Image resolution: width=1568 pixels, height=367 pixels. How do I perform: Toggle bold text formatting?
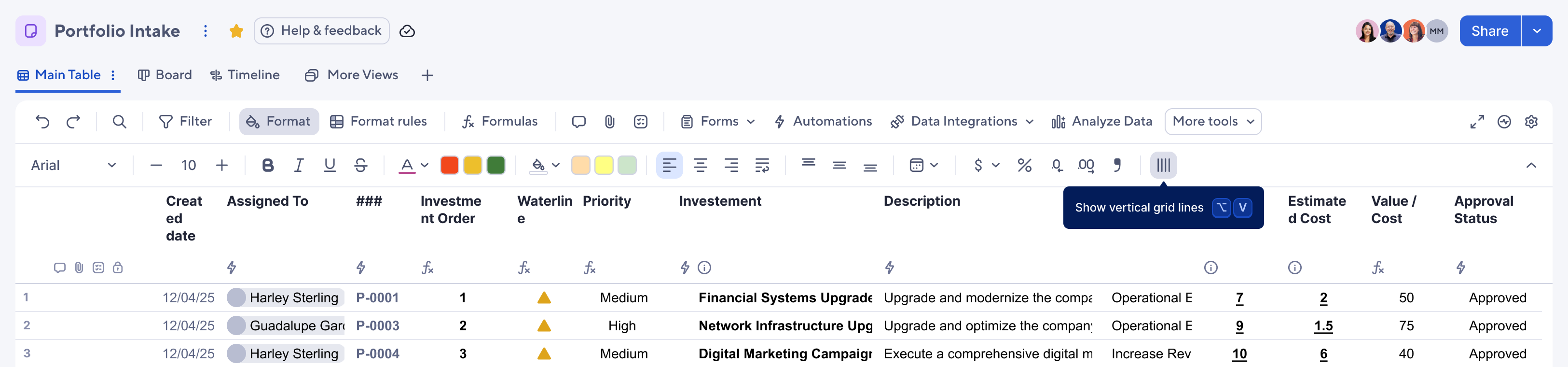point(267,165)
